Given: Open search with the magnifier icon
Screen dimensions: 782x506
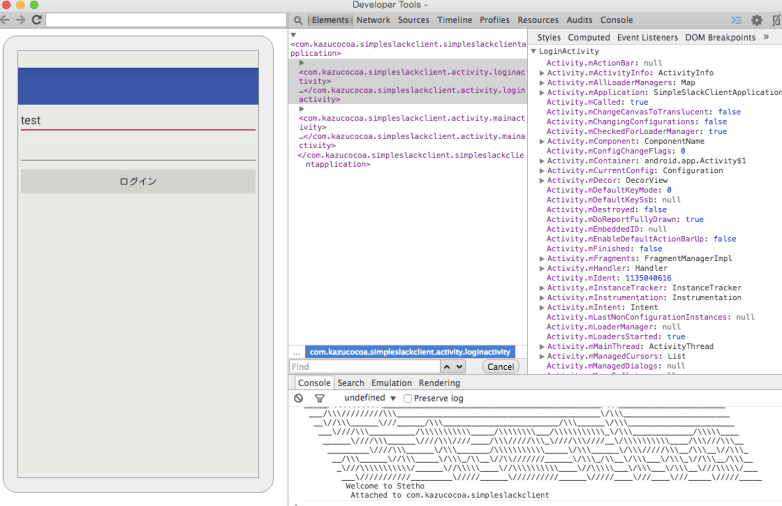Looking at the screenshot, I should (298, 20).
